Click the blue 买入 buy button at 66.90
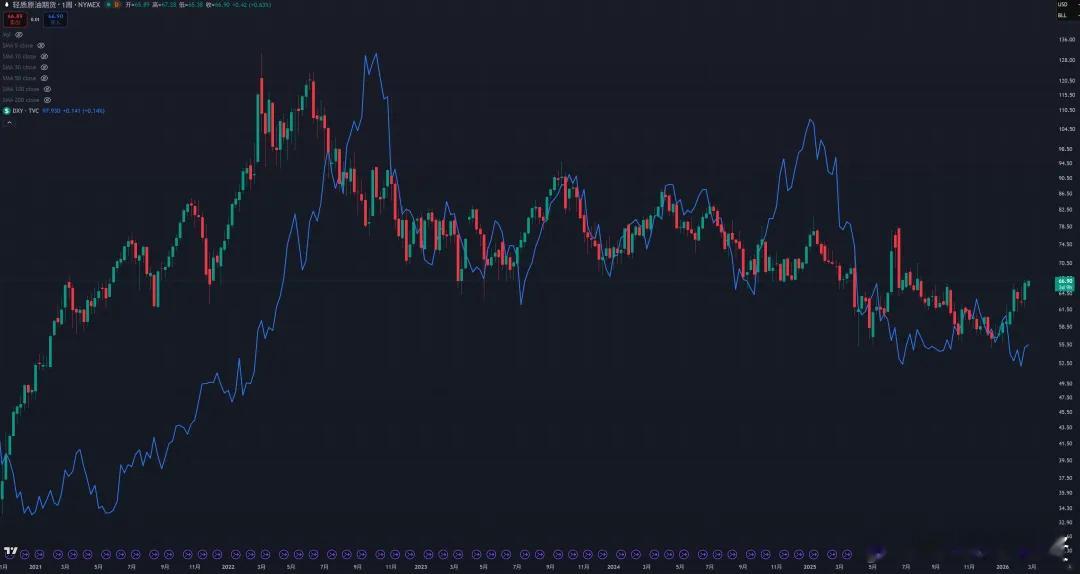Image resolution: width=1080 pixels, height=574 pixels. [x=55, y=19]
